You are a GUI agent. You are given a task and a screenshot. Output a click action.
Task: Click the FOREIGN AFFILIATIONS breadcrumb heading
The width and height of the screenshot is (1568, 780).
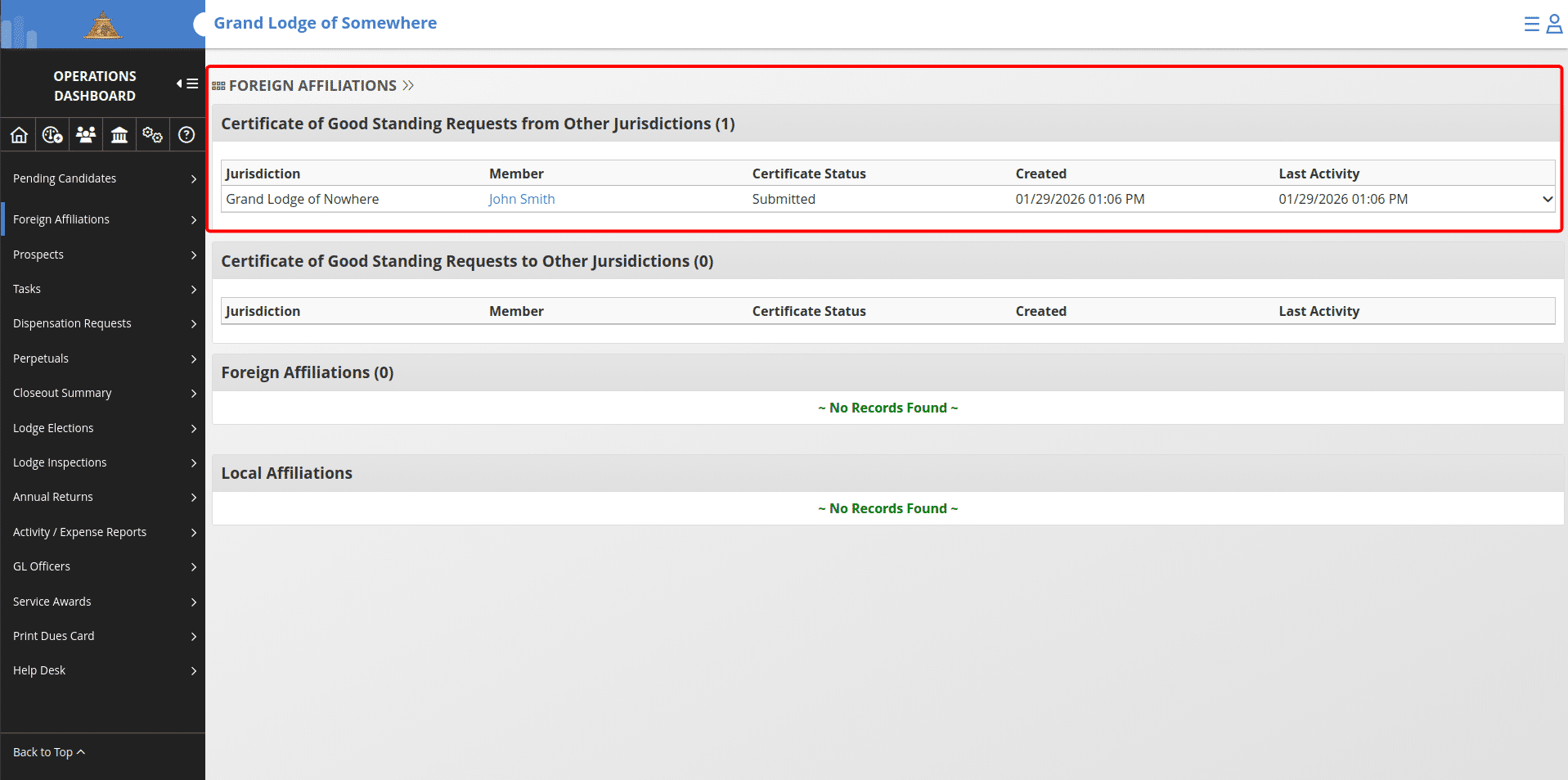pos(312,86)
